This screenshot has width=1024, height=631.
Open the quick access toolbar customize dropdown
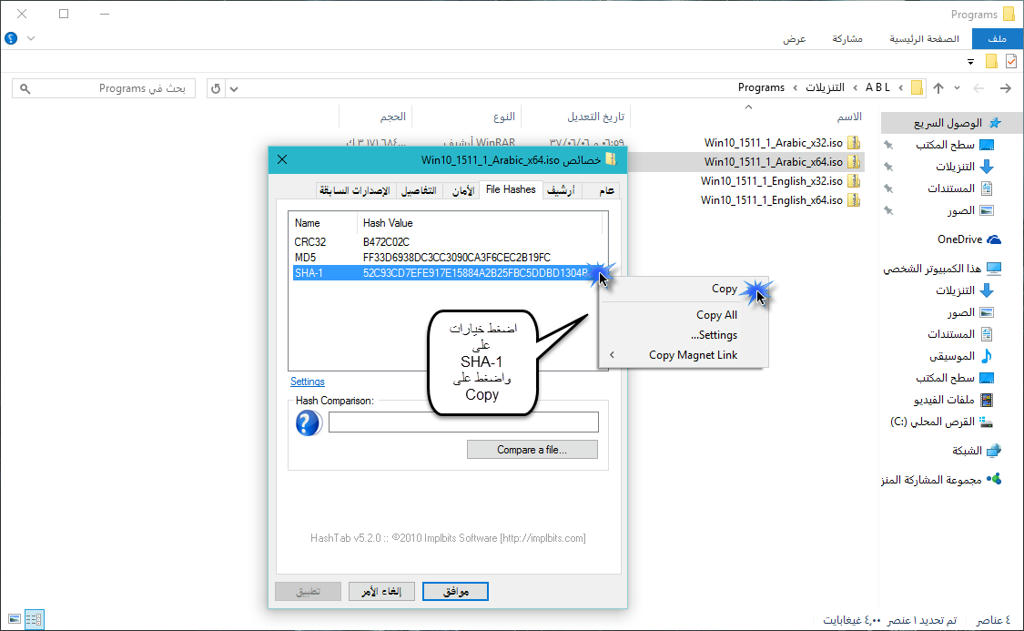pos(970,62)
